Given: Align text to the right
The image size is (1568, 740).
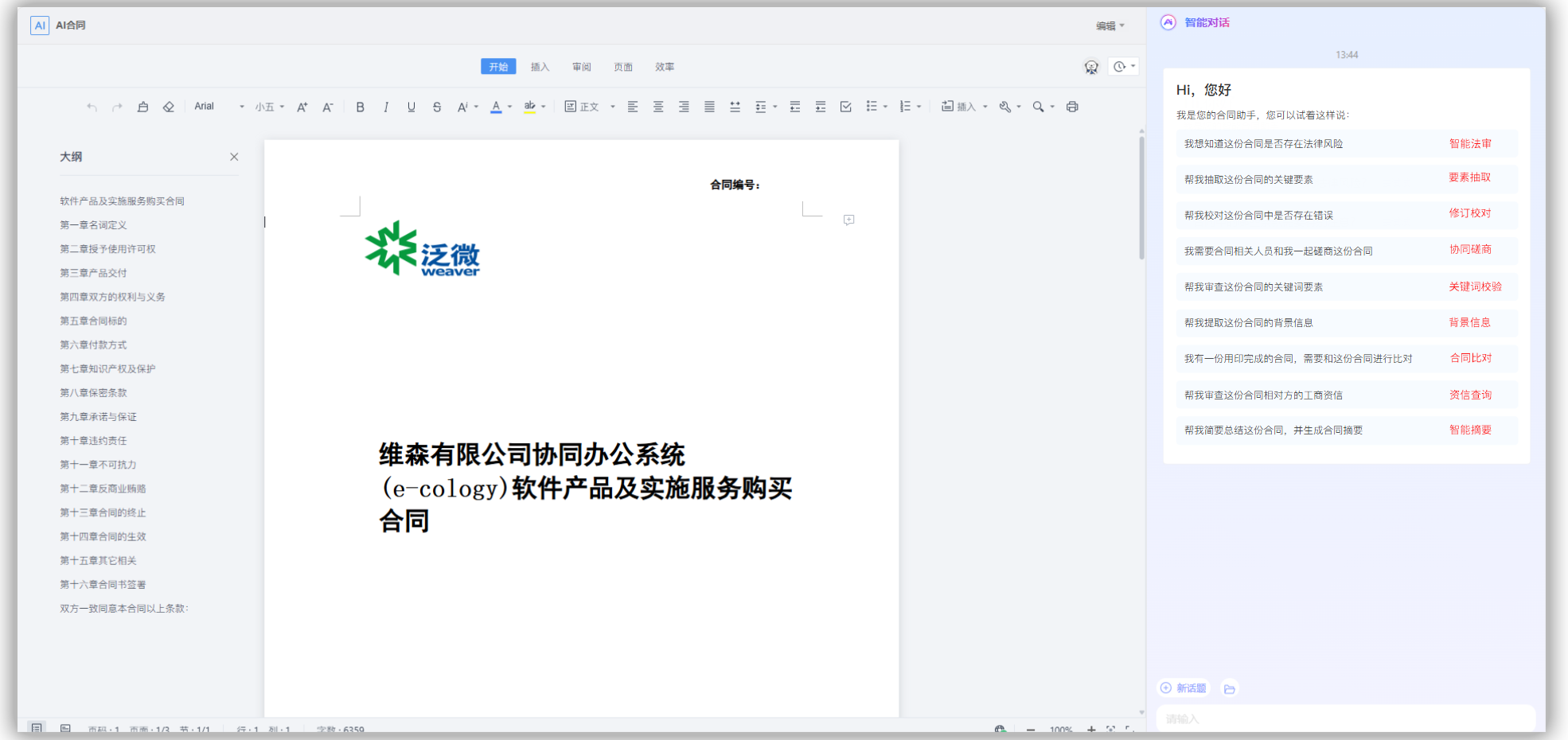Looking at the screenshot, I should coord(684,107).
